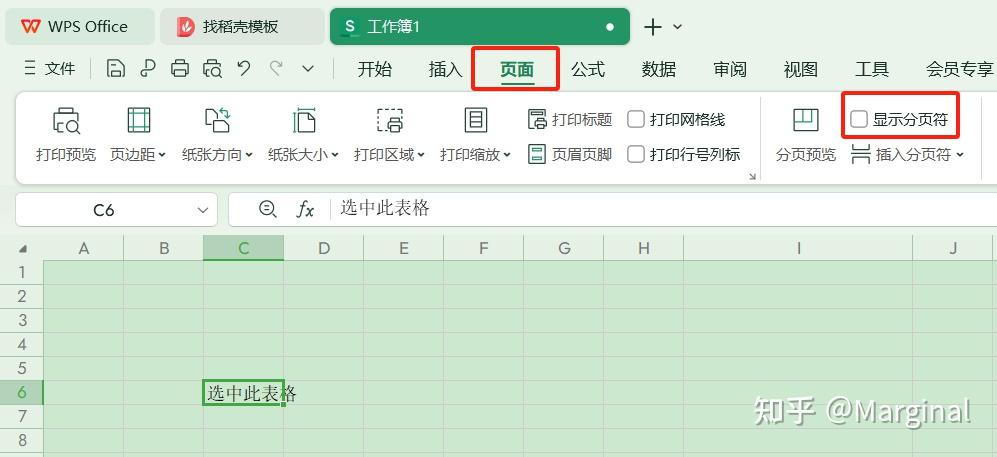Open the 数据 tab
The width and height of the screenshot is (997, 457).
point(659,69)
